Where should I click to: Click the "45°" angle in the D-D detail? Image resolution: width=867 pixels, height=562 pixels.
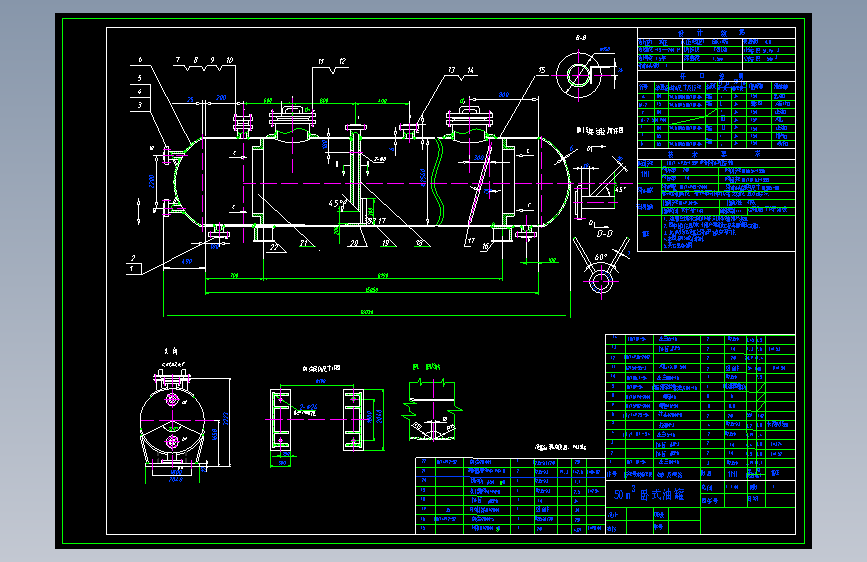(620, 189)
